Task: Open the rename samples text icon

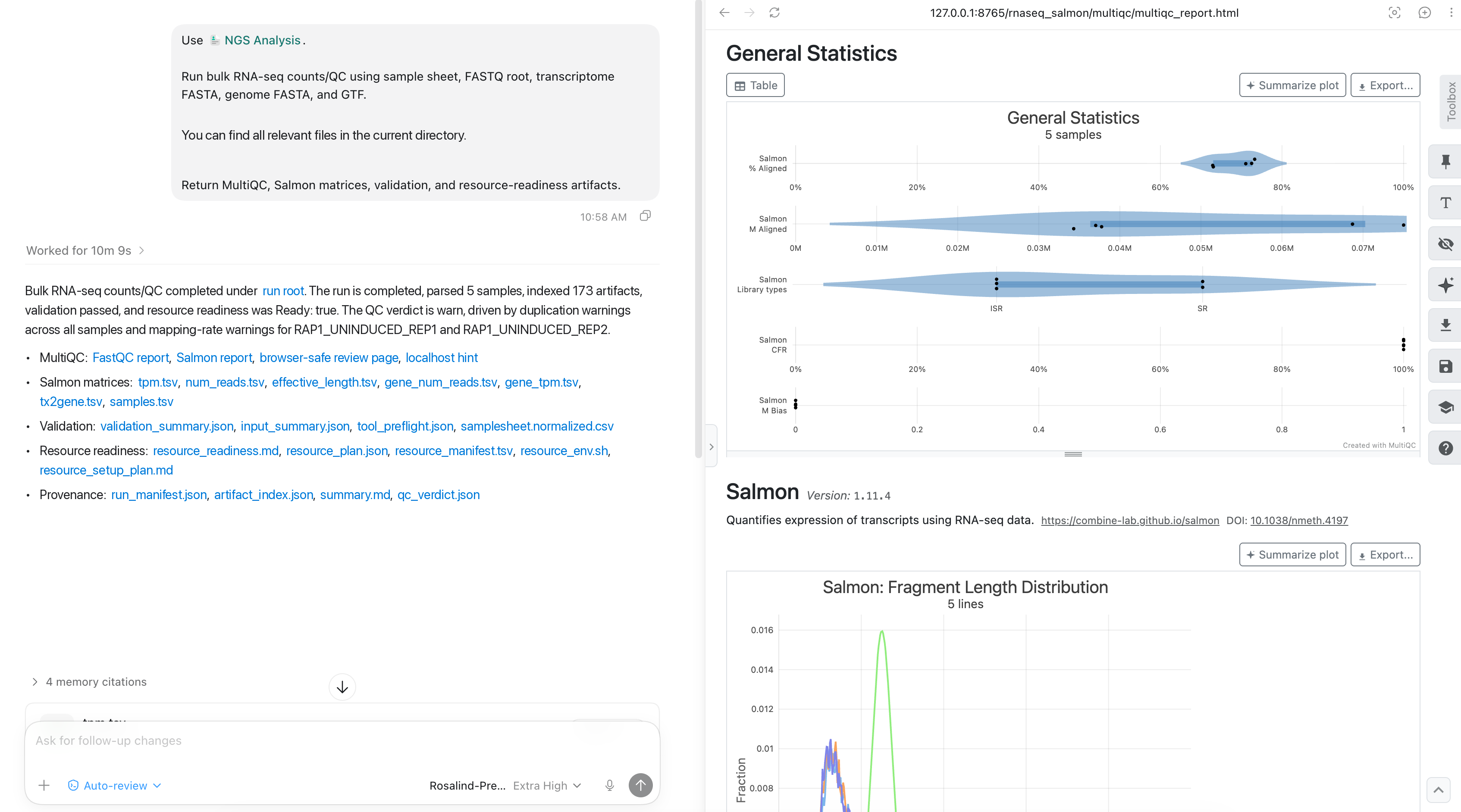Action: click(x=1445, y=203)
